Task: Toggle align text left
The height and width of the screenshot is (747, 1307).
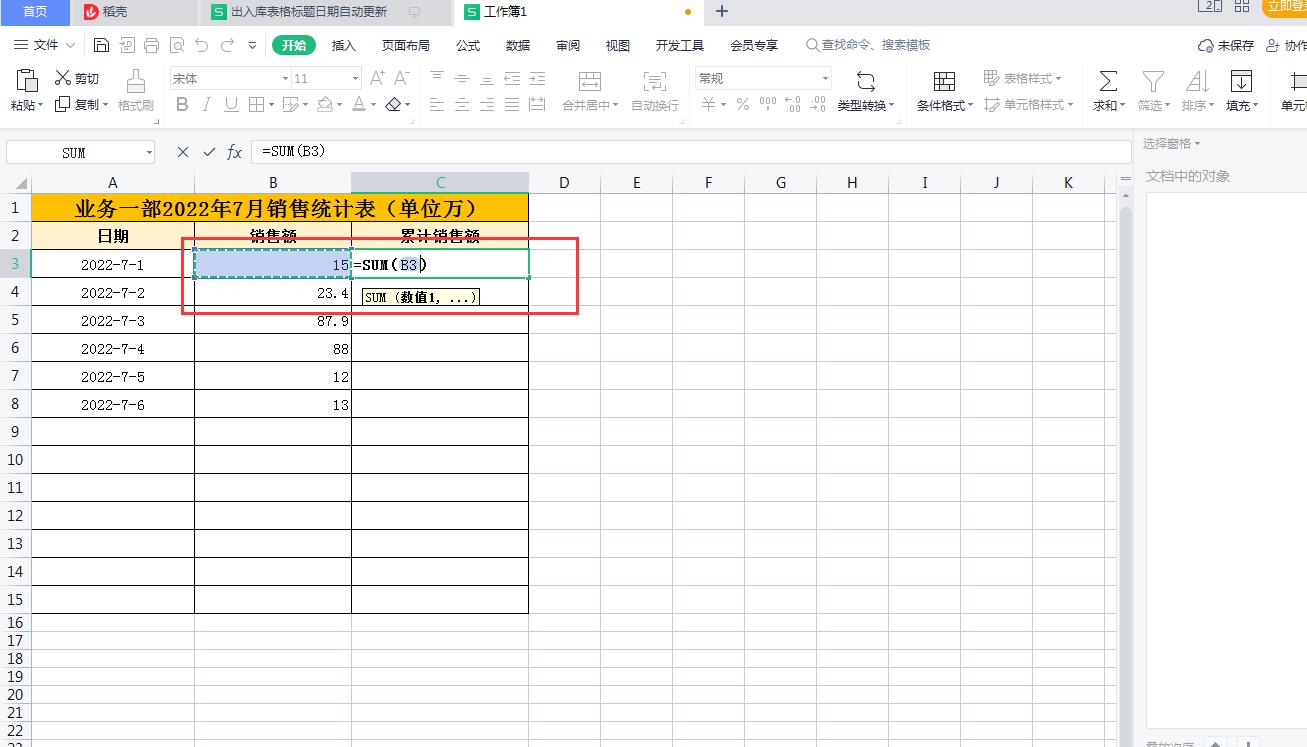Action: coord(437,104)
